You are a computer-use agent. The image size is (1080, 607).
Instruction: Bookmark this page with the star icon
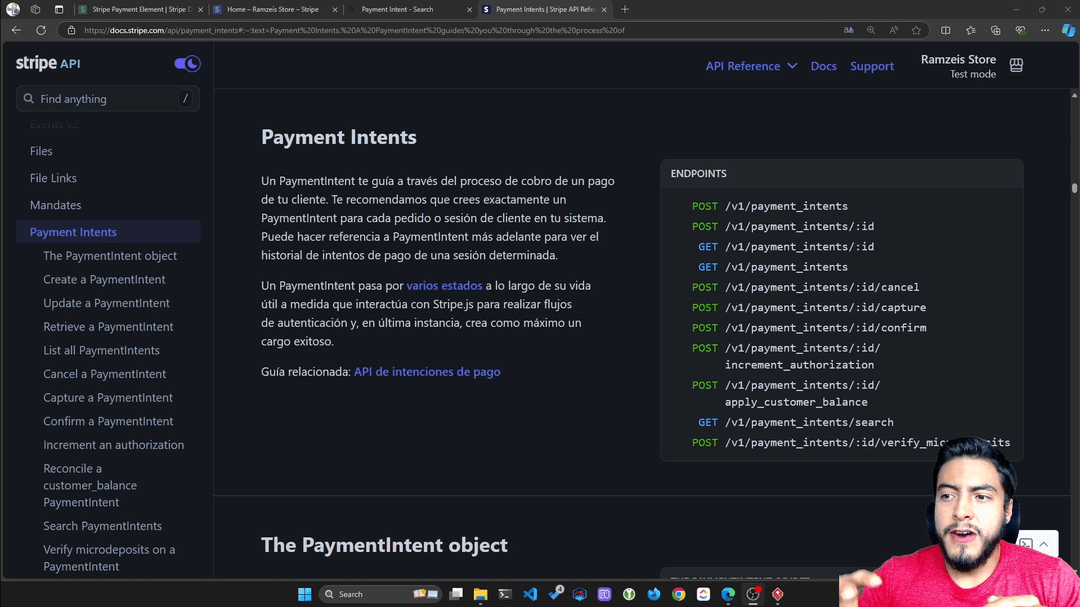916,30
